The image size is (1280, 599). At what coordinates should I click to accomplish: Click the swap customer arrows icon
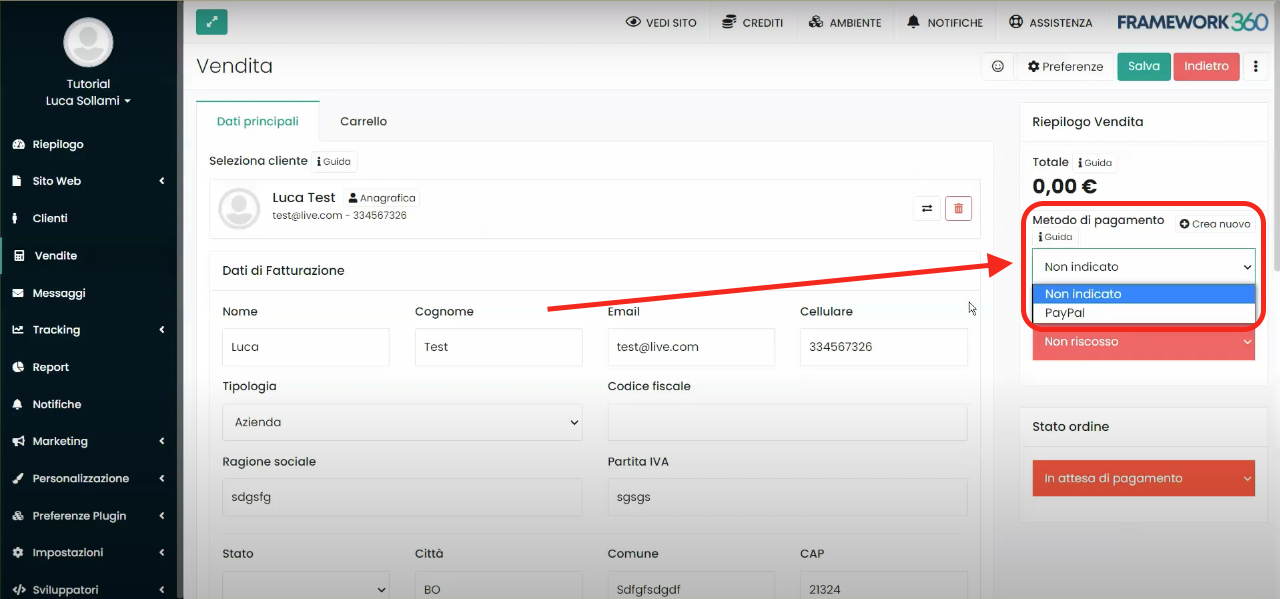[x=926, y=208]
